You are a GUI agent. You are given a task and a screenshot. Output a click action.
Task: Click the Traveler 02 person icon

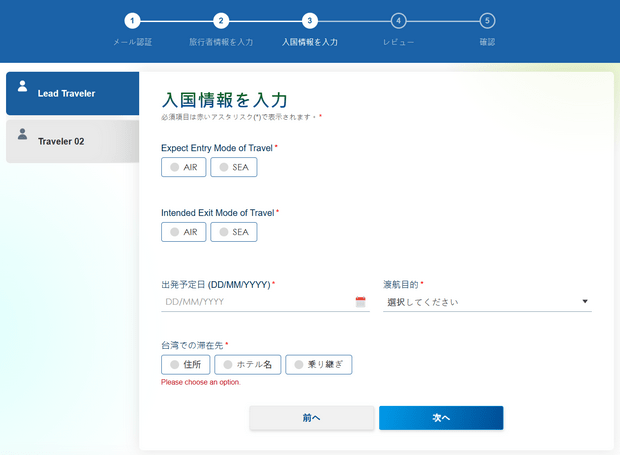(x=22, y=134)
